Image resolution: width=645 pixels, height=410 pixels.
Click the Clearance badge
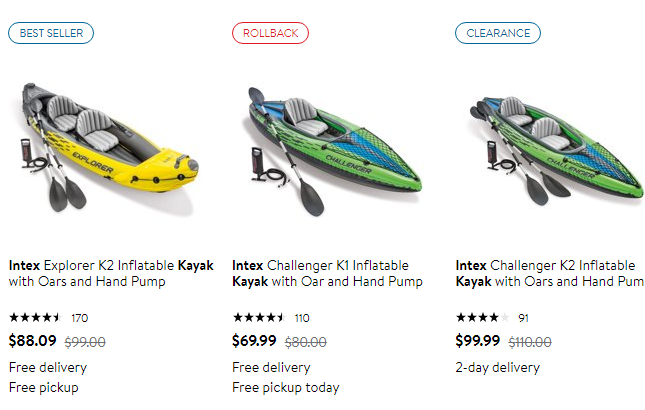click(497, 33)
